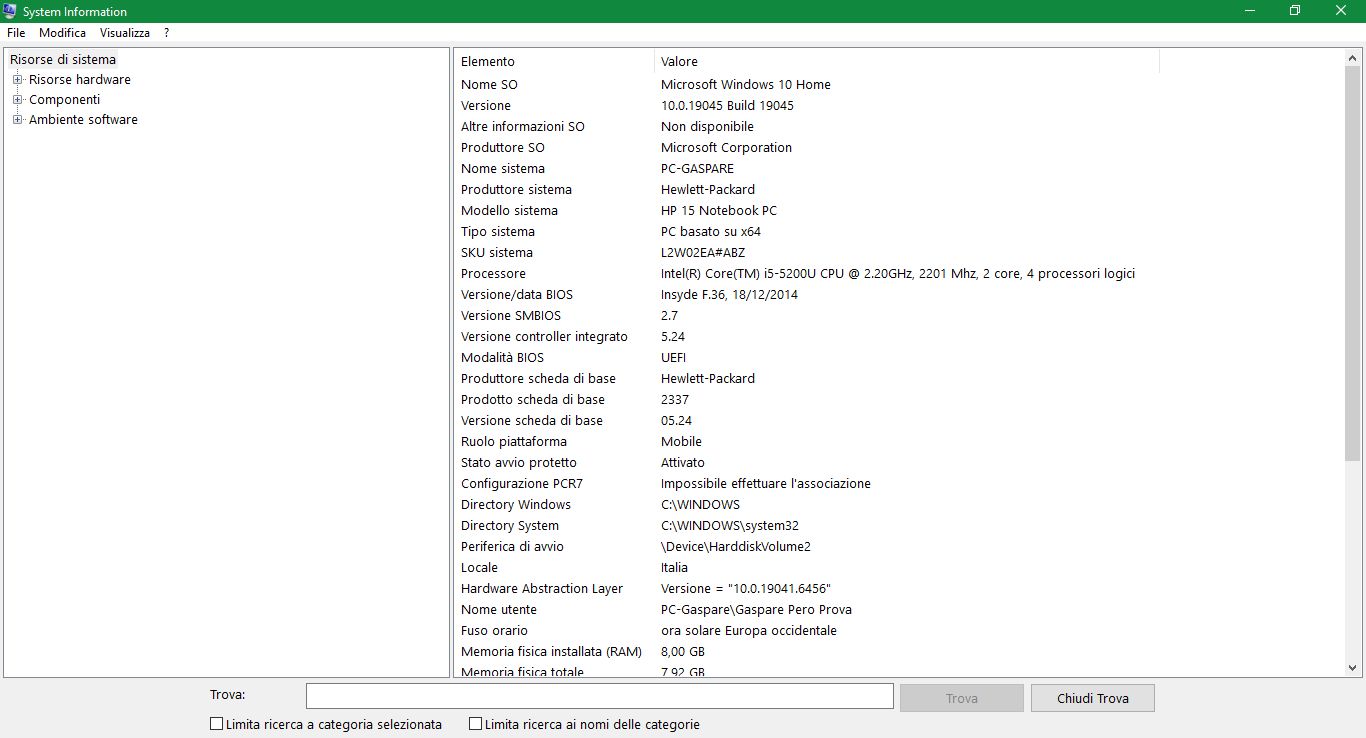This screenshot has width=1366, height=738.
Task: Select the Risorse hardware tree item
Action: (80, 80)
